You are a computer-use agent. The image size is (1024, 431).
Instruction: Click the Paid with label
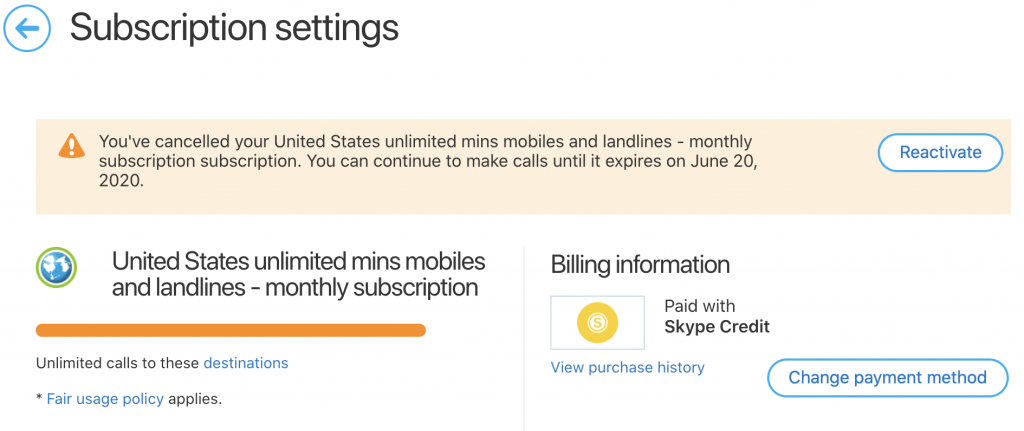699,306
